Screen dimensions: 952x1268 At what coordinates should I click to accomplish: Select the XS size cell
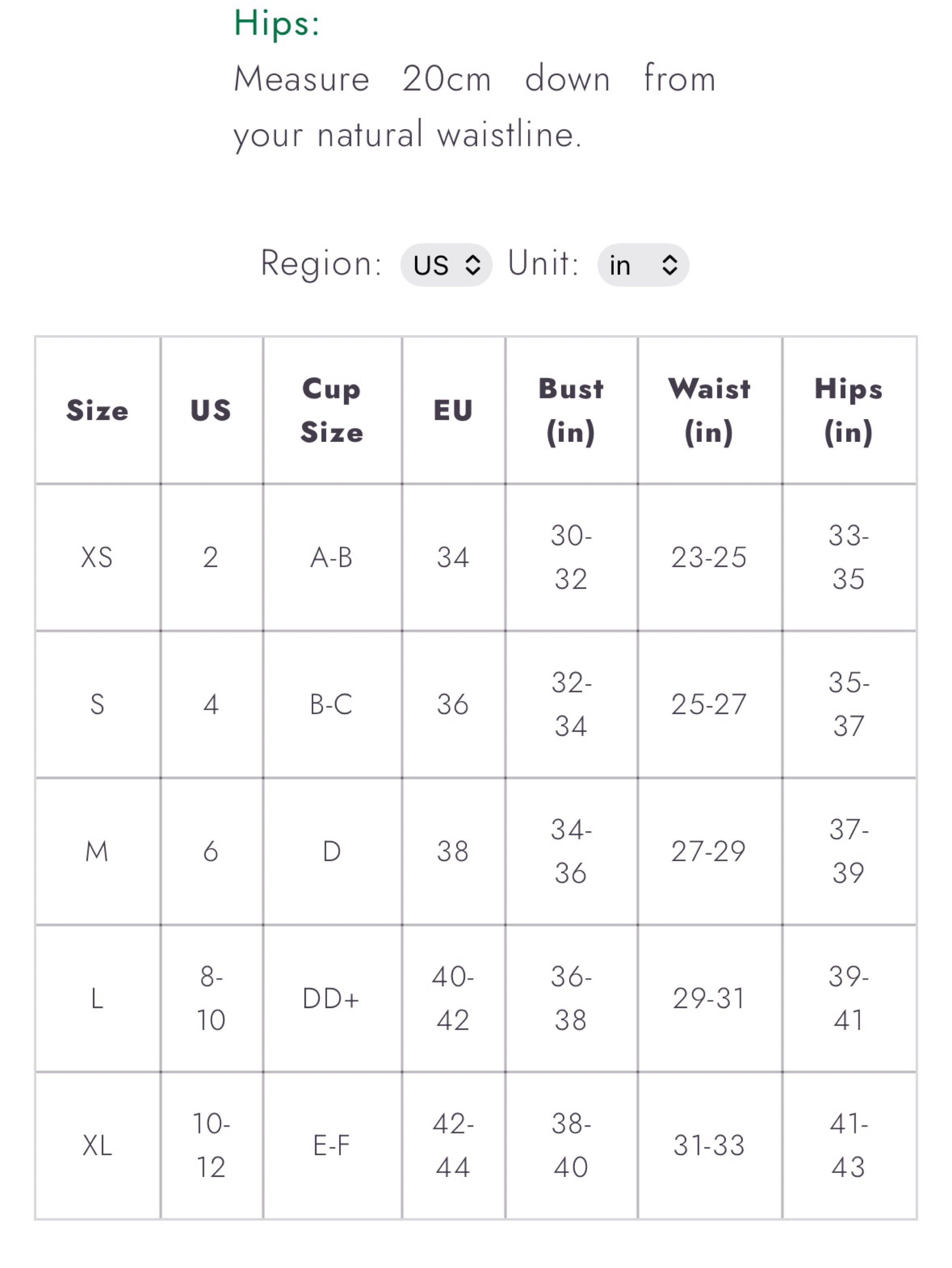pyautogui.click(x=97, y=557)
